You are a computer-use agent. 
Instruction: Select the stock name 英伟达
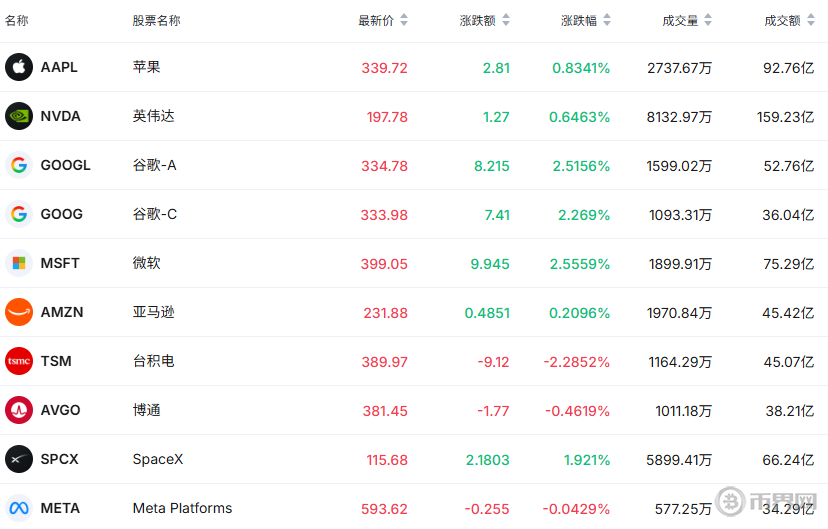[x=154, y=116]
